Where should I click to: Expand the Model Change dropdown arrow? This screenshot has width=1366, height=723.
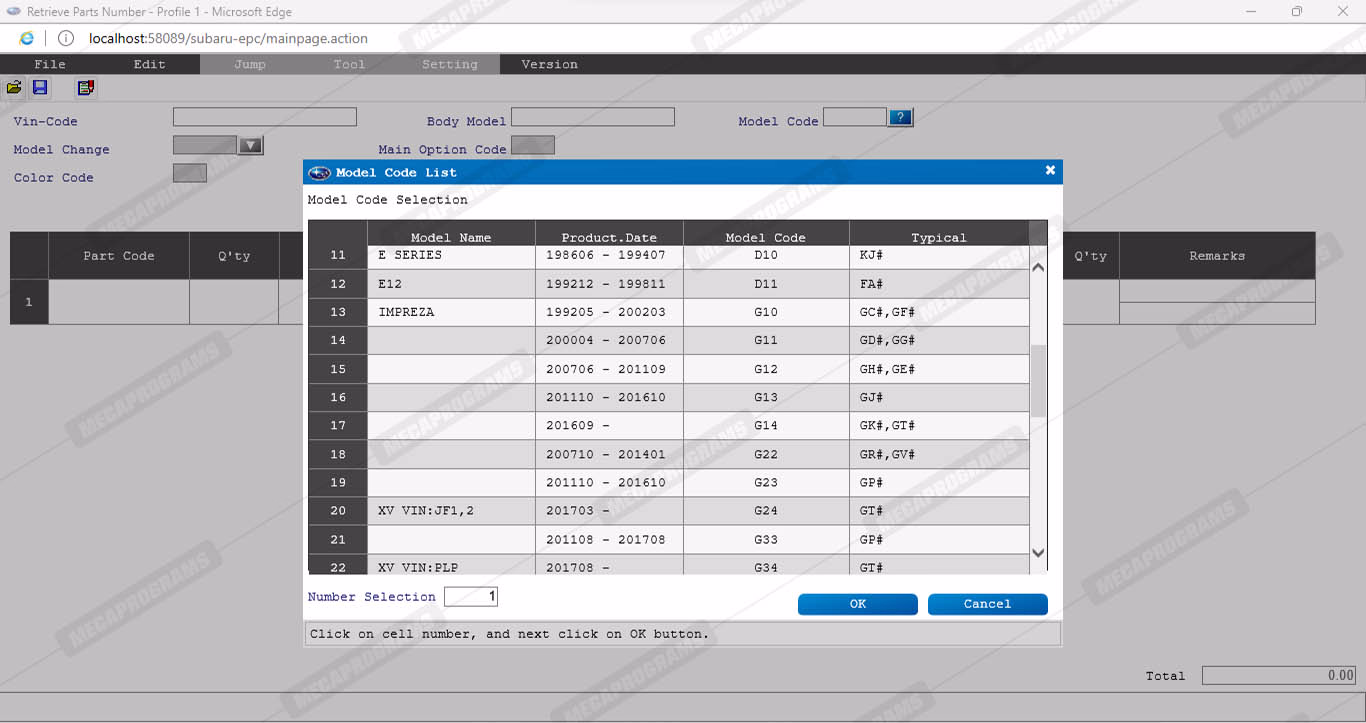coord(250,146)
